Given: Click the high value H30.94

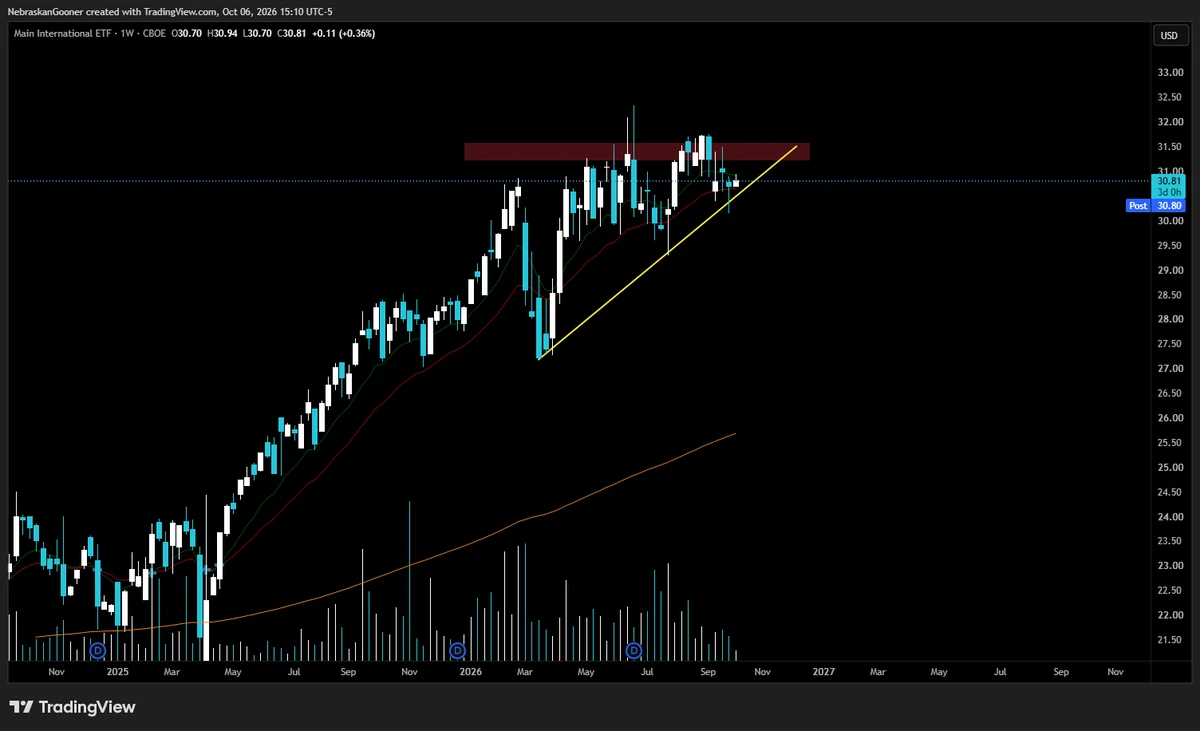Looking at the screenshot, I should 222,33.
